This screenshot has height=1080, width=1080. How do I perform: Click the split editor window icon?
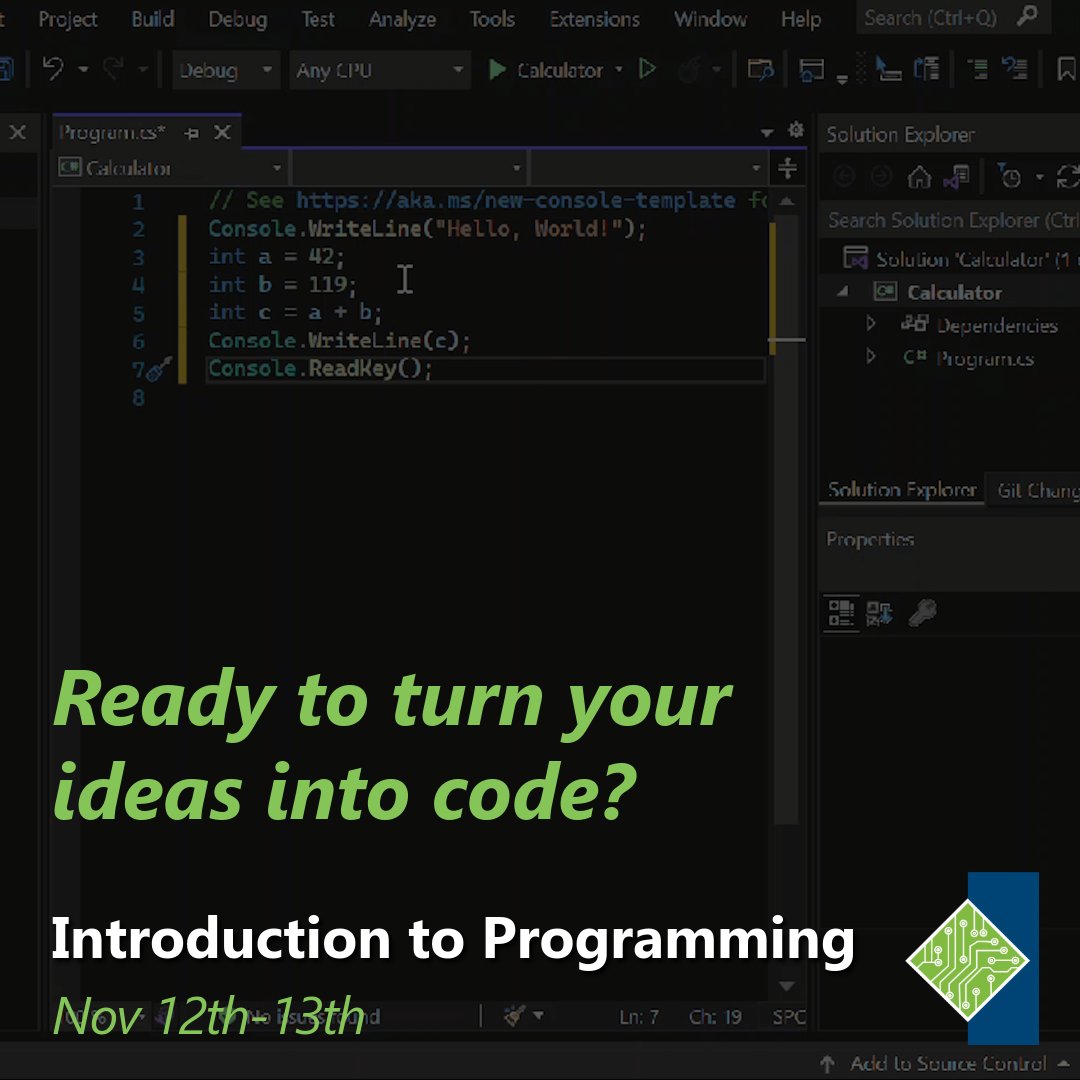[x=787, y=168]
